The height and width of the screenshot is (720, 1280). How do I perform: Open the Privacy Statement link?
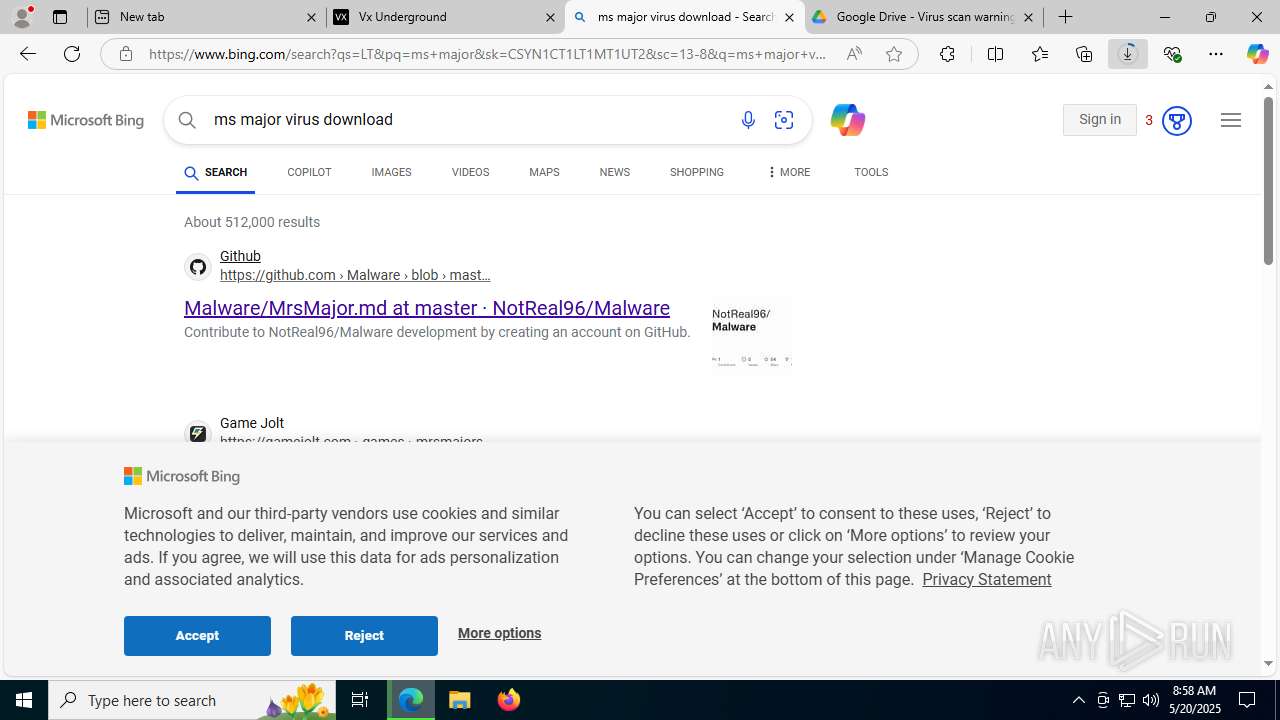[x=986, y=579]
